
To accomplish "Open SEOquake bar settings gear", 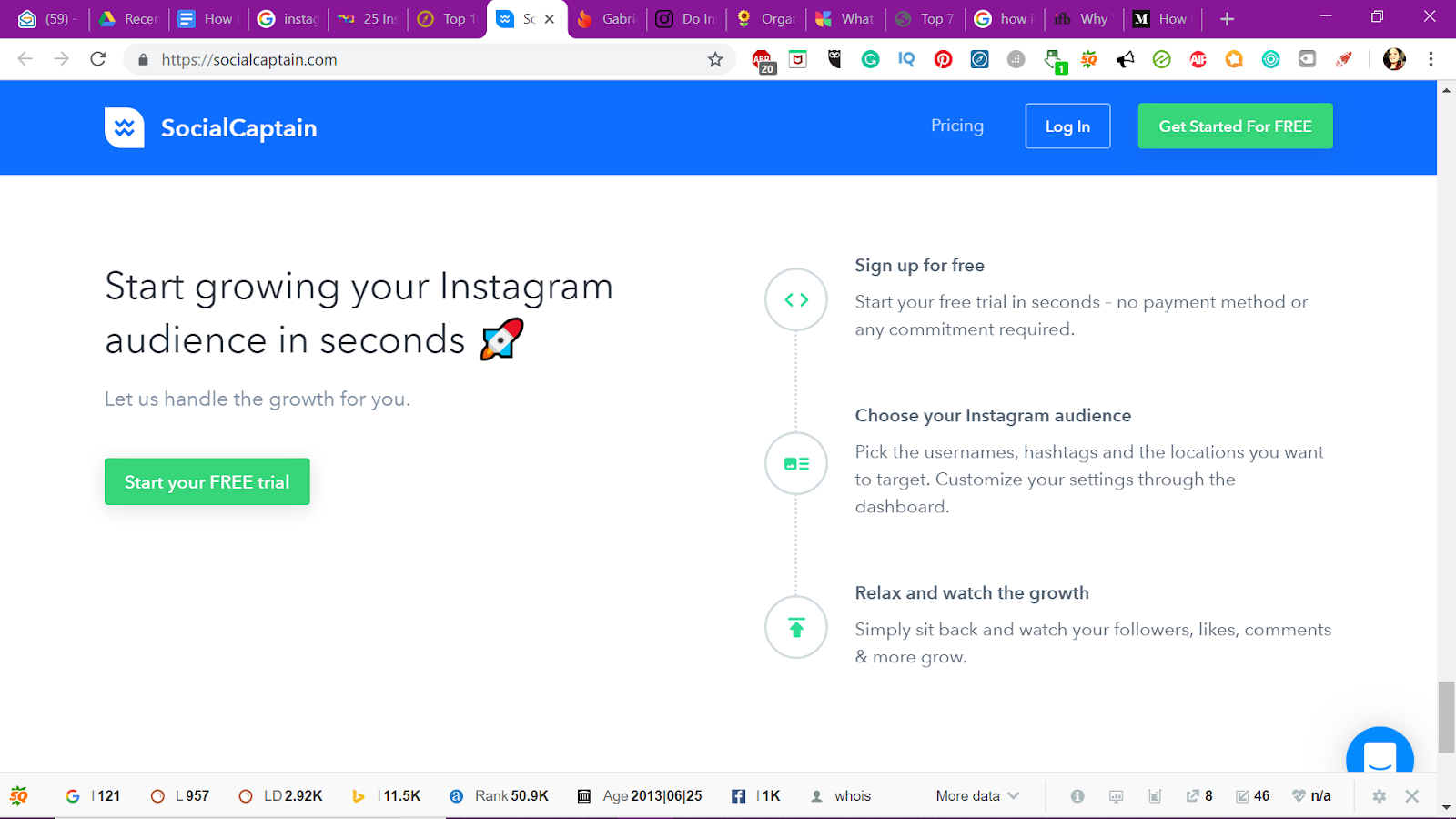I will [x=1380, y=796].
